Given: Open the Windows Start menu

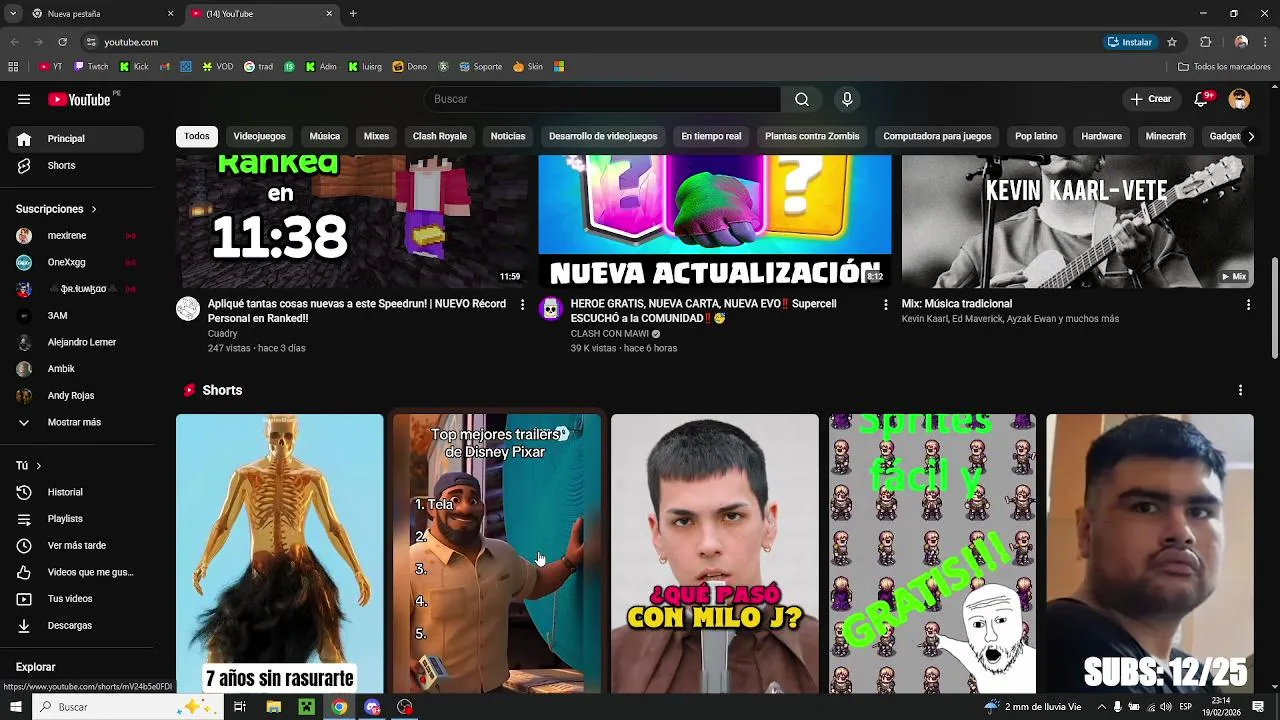Looking at the screenshot, I should [15, 707].
